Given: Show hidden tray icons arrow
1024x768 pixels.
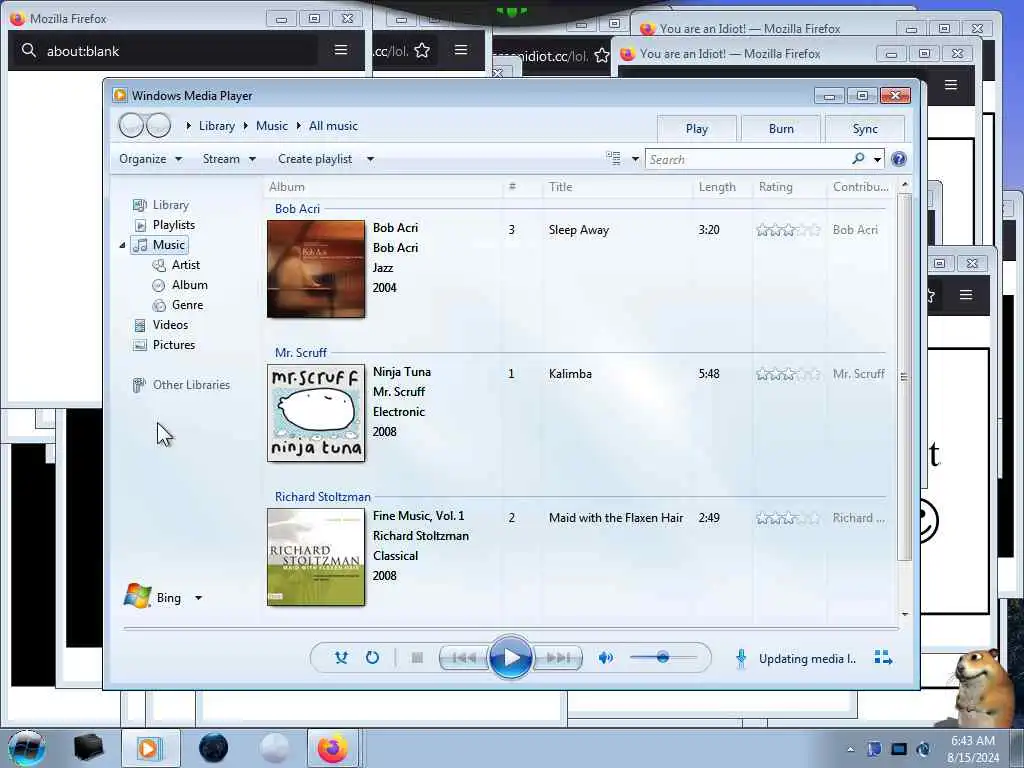Looking at the screenshot, I should click(x=850, y=750).
